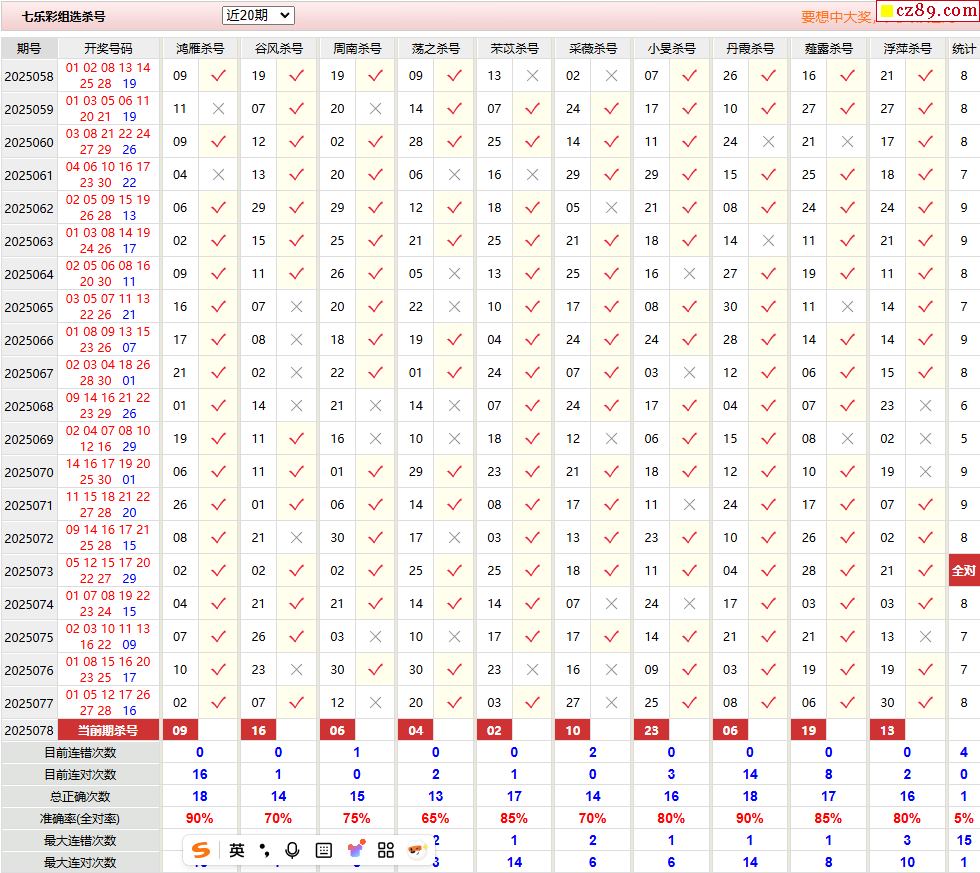The height and width of the screenshot is (873, 980).
Task: Click 鸿雁 current kill number 09 red box
Action: pos(180,731)
